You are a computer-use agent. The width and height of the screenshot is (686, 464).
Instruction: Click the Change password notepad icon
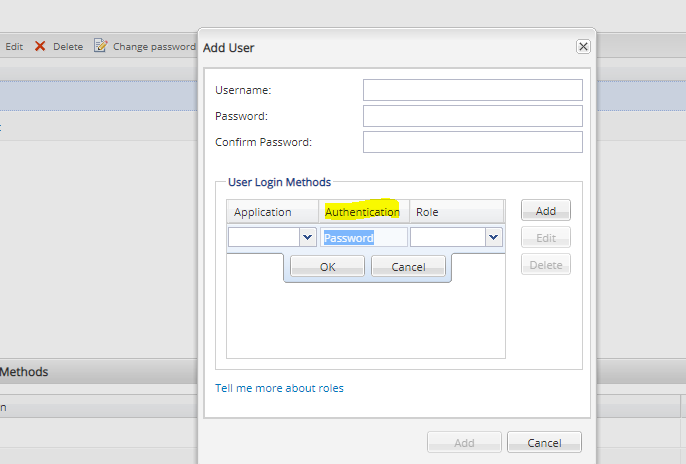[100, 46]
